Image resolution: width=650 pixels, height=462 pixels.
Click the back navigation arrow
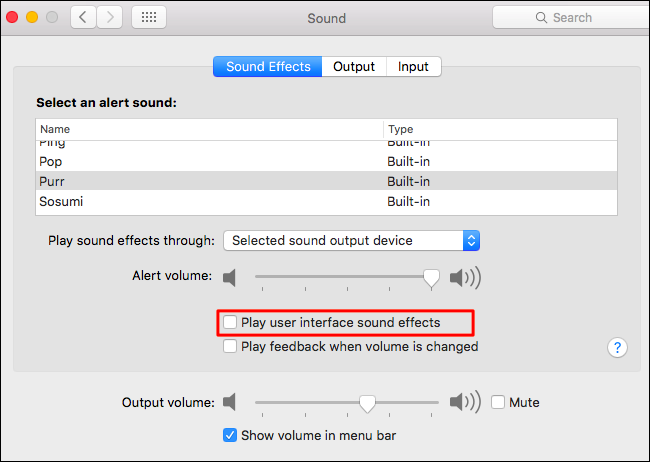(x=83, y=17)
